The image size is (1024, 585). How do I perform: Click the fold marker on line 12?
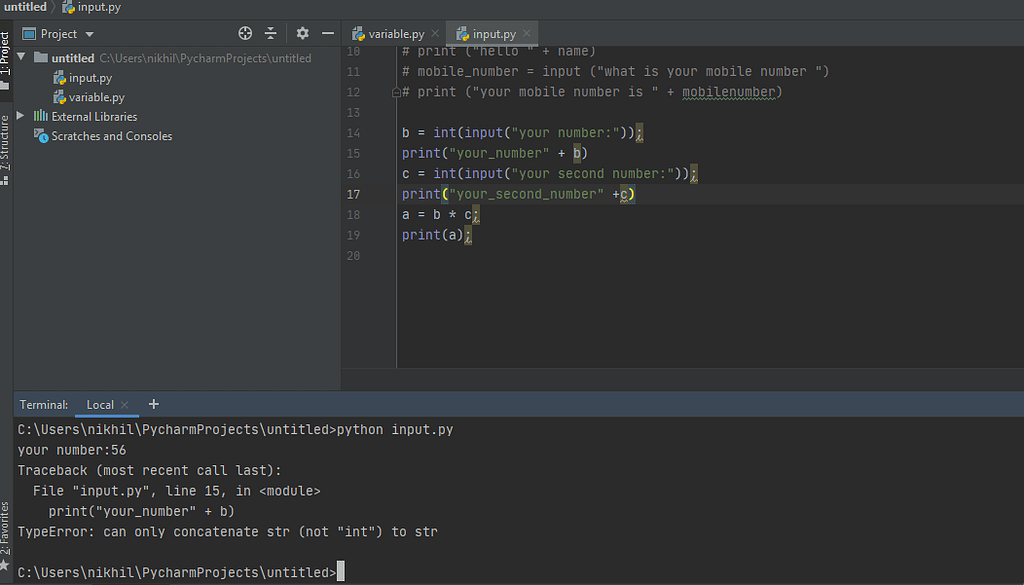[396, 93]
